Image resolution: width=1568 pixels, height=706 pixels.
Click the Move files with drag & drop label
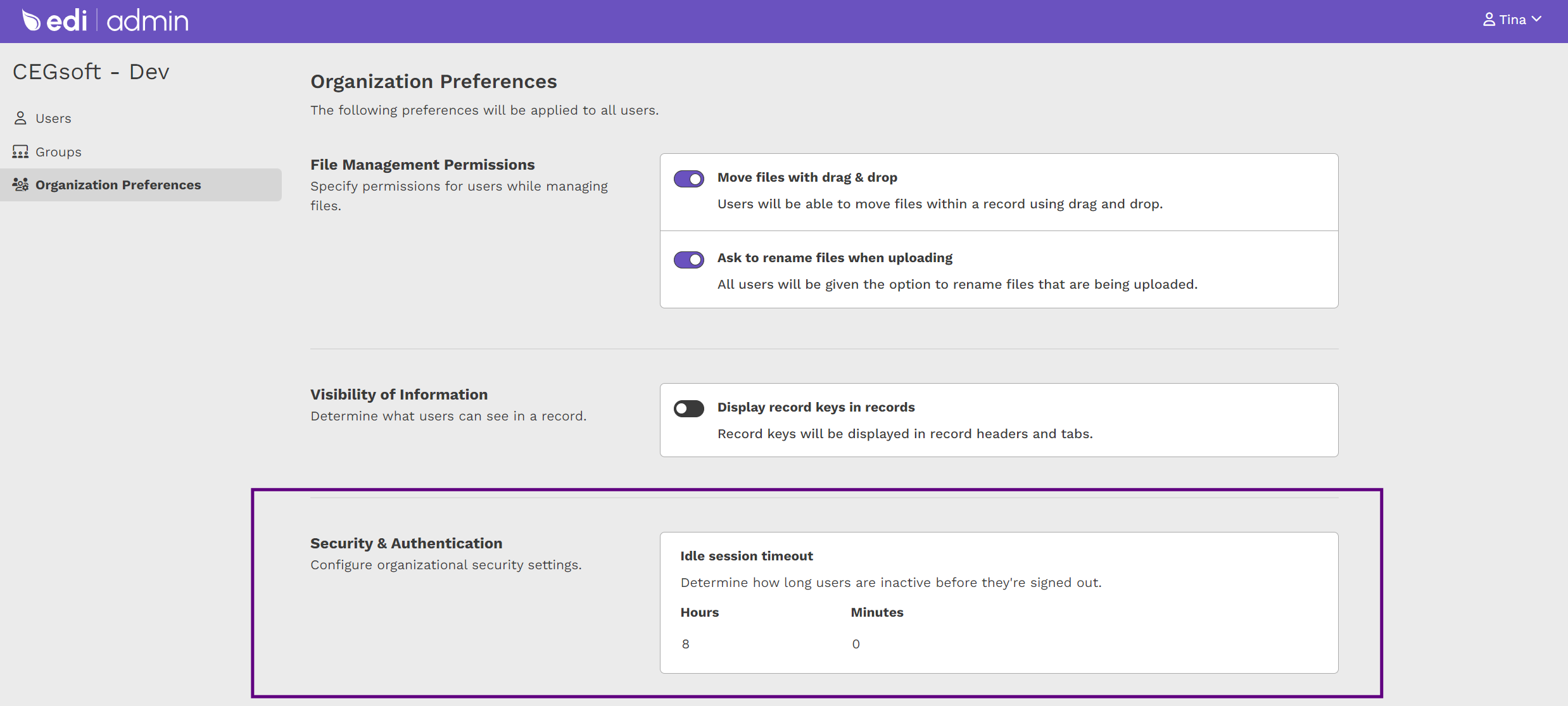click(x=807, y=177)
